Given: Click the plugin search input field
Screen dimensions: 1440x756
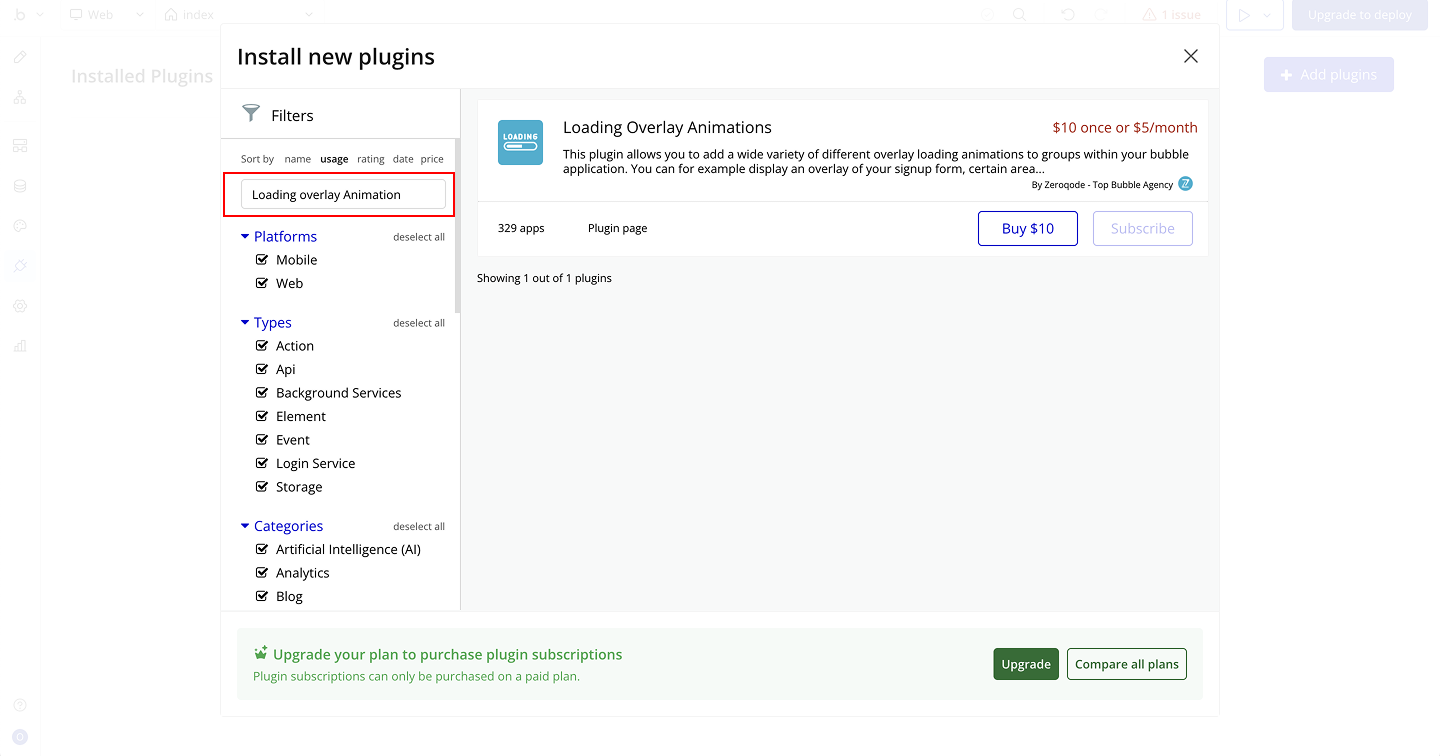Looking at the screenshot, I should pyautogui.click(x=343, y=195).
